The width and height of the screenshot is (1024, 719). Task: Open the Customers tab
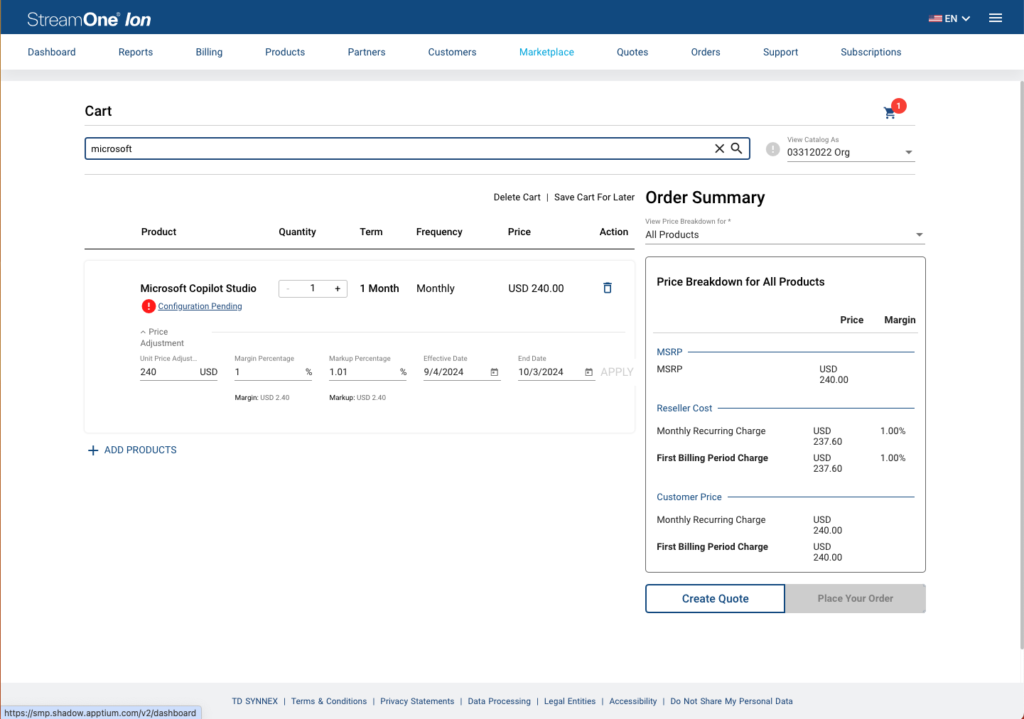[452, 52]
